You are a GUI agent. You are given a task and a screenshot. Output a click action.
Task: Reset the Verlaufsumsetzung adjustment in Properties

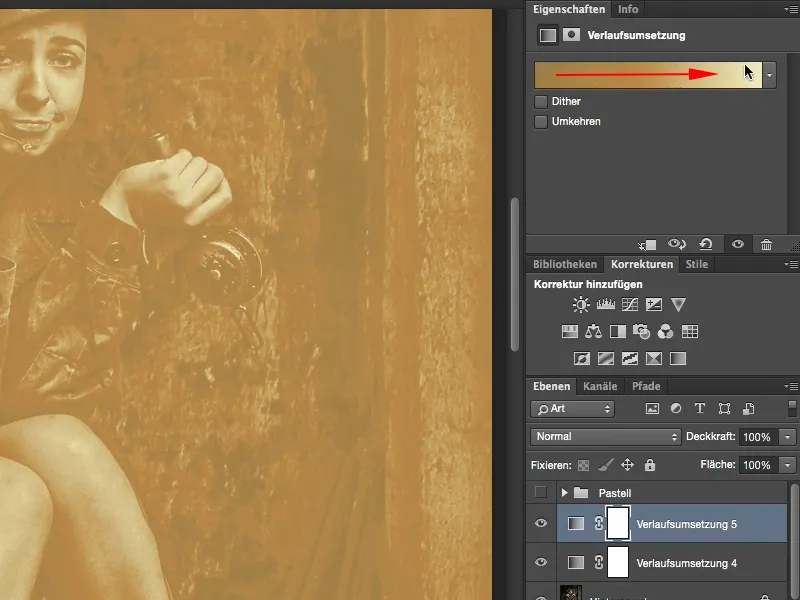[706, 243]
